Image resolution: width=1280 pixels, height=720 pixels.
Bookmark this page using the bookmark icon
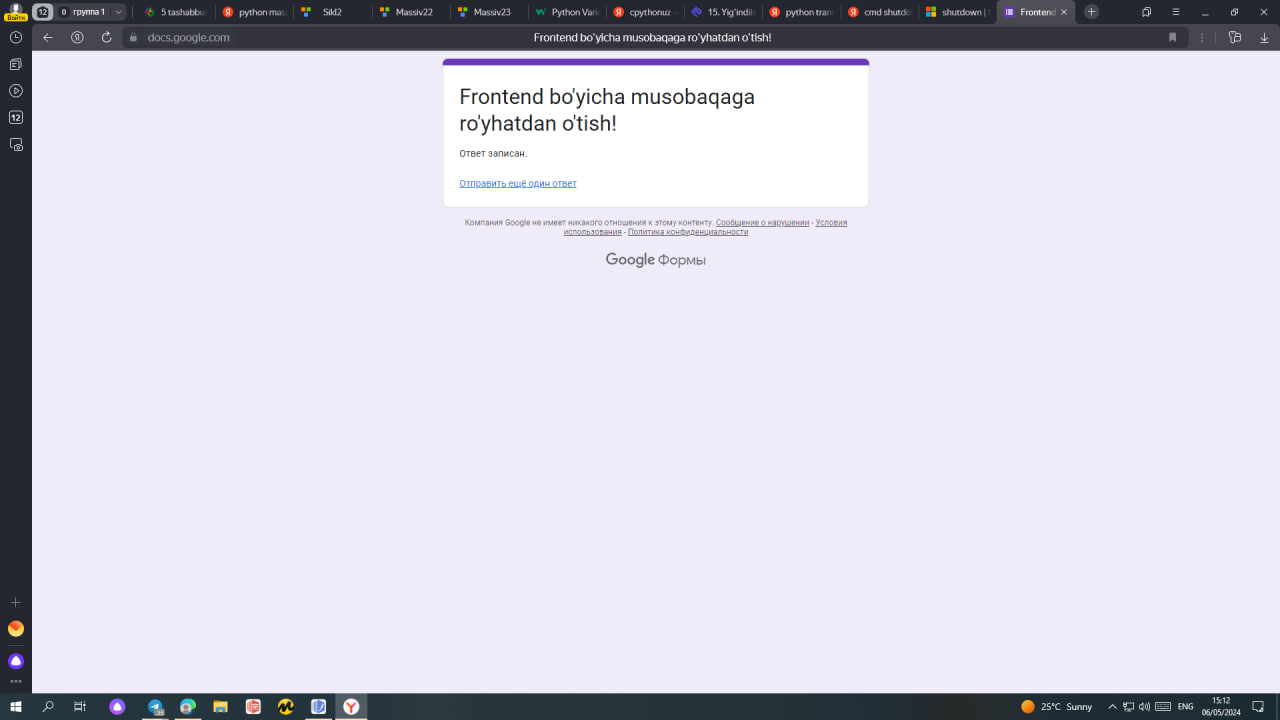(1172, 37)
